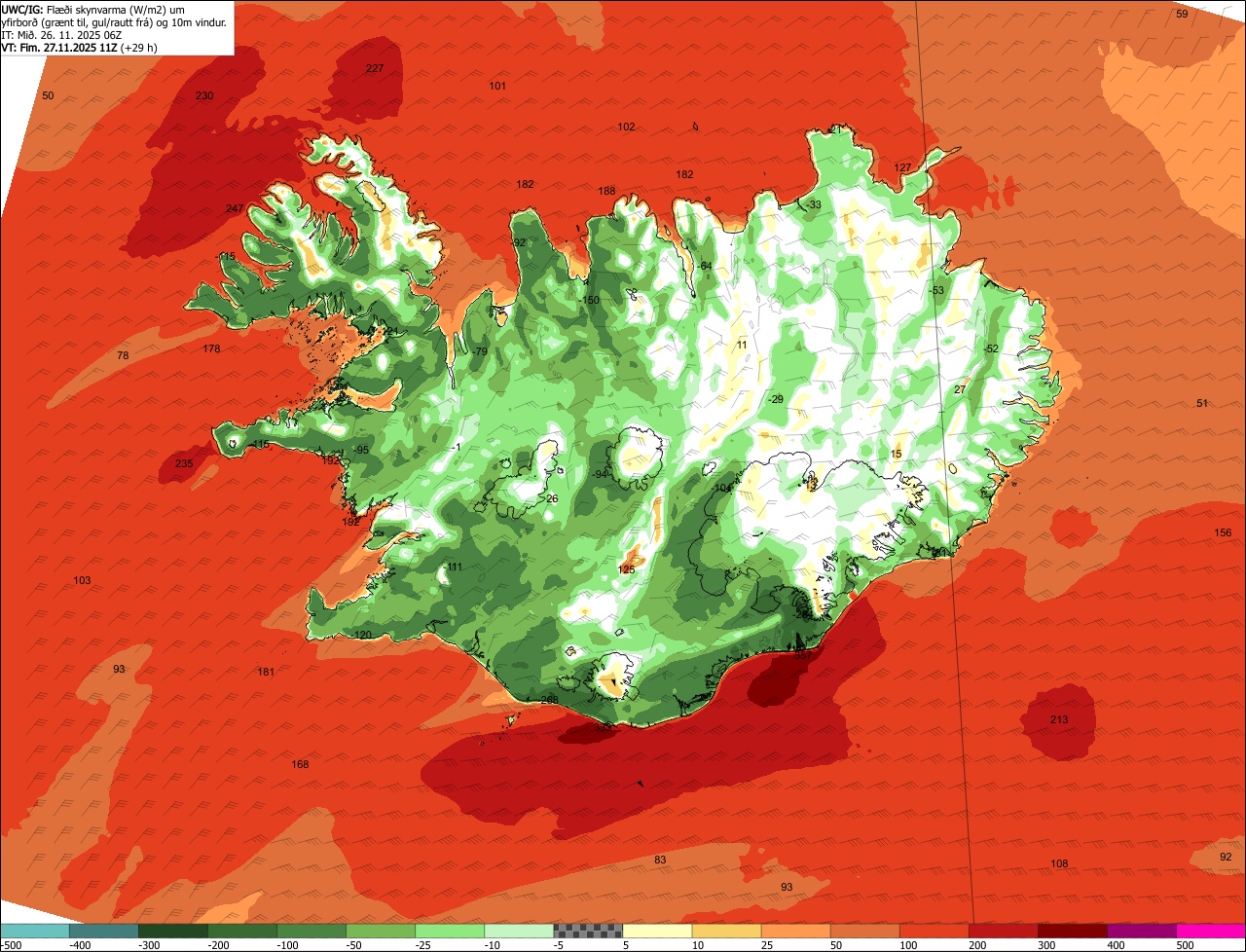Click the map value 156
This screenshot has height=952, width=1246.
click(1223, 532)
